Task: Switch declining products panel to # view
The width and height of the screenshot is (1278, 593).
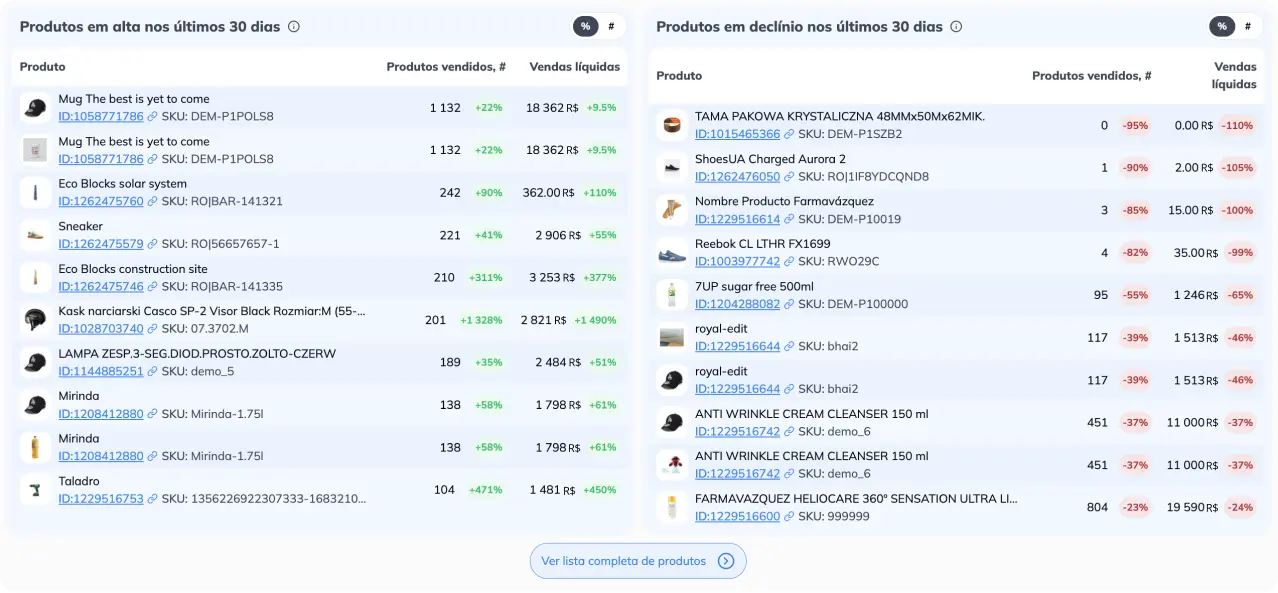Action: pos(1247,27)
